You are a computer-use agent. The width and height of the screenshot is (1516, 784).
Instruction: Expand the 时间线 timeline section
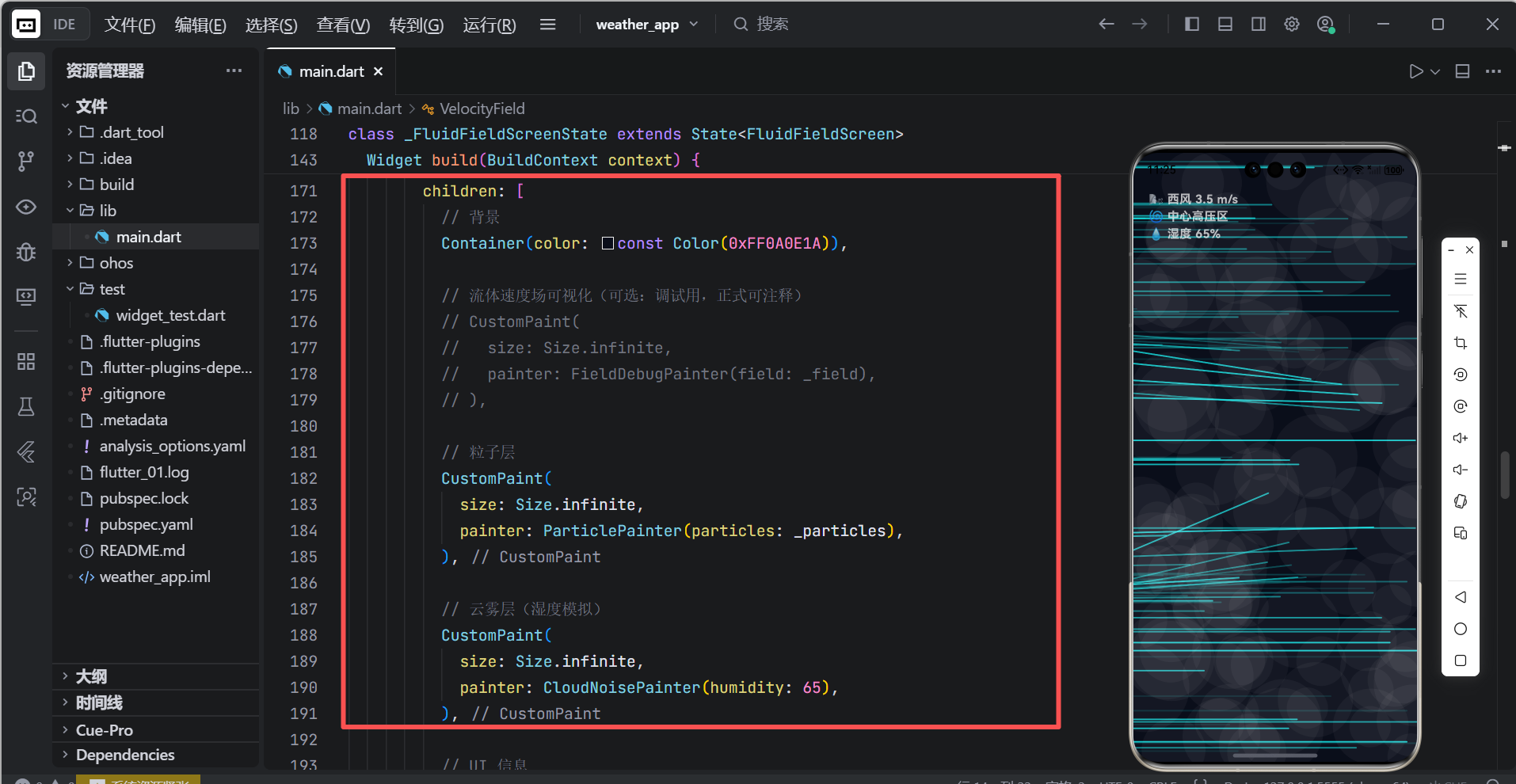click(155, 702)
